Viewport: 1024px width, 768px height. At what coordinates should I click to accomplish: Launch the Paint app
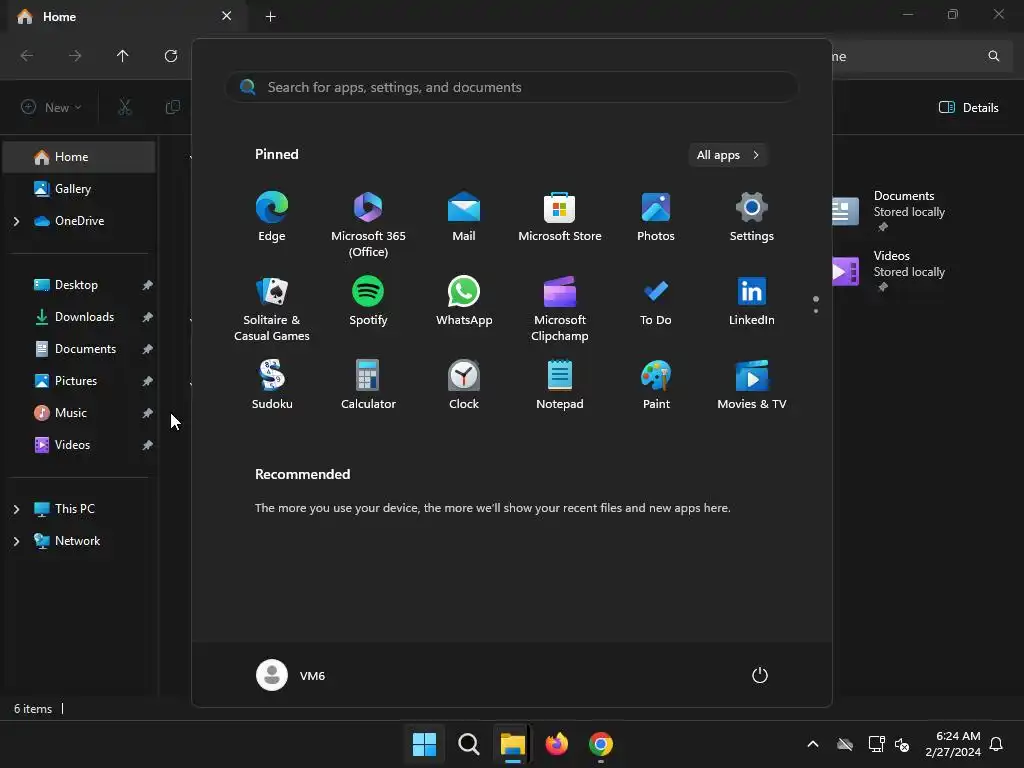(656, 385)
